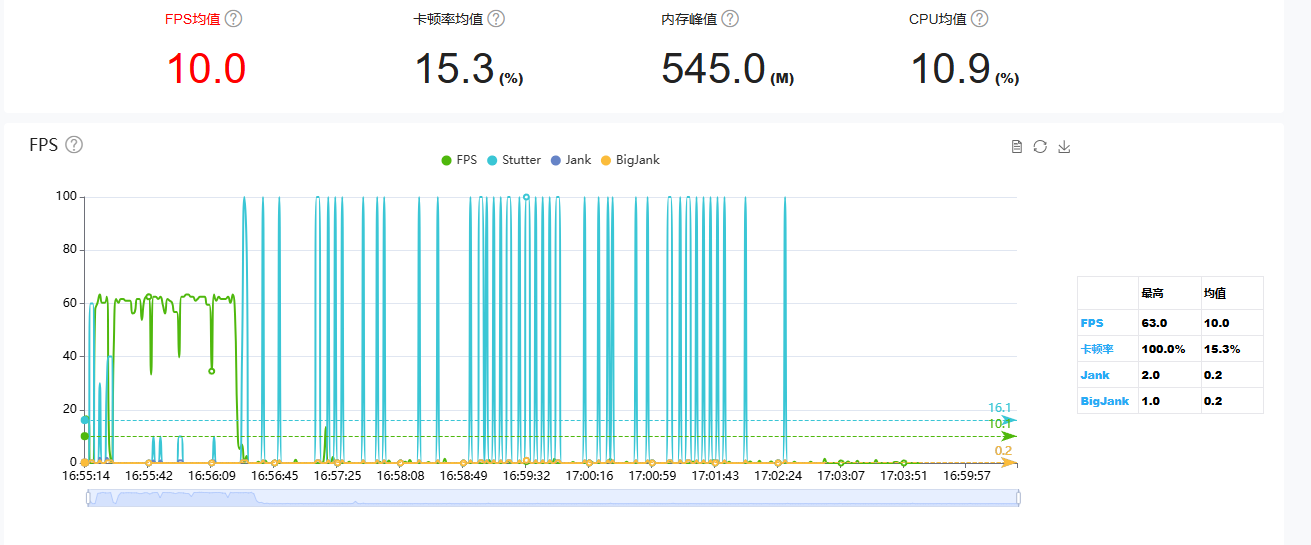
Task: Click the FPS row label in stats table
Action: click(x=1092, y=323)
